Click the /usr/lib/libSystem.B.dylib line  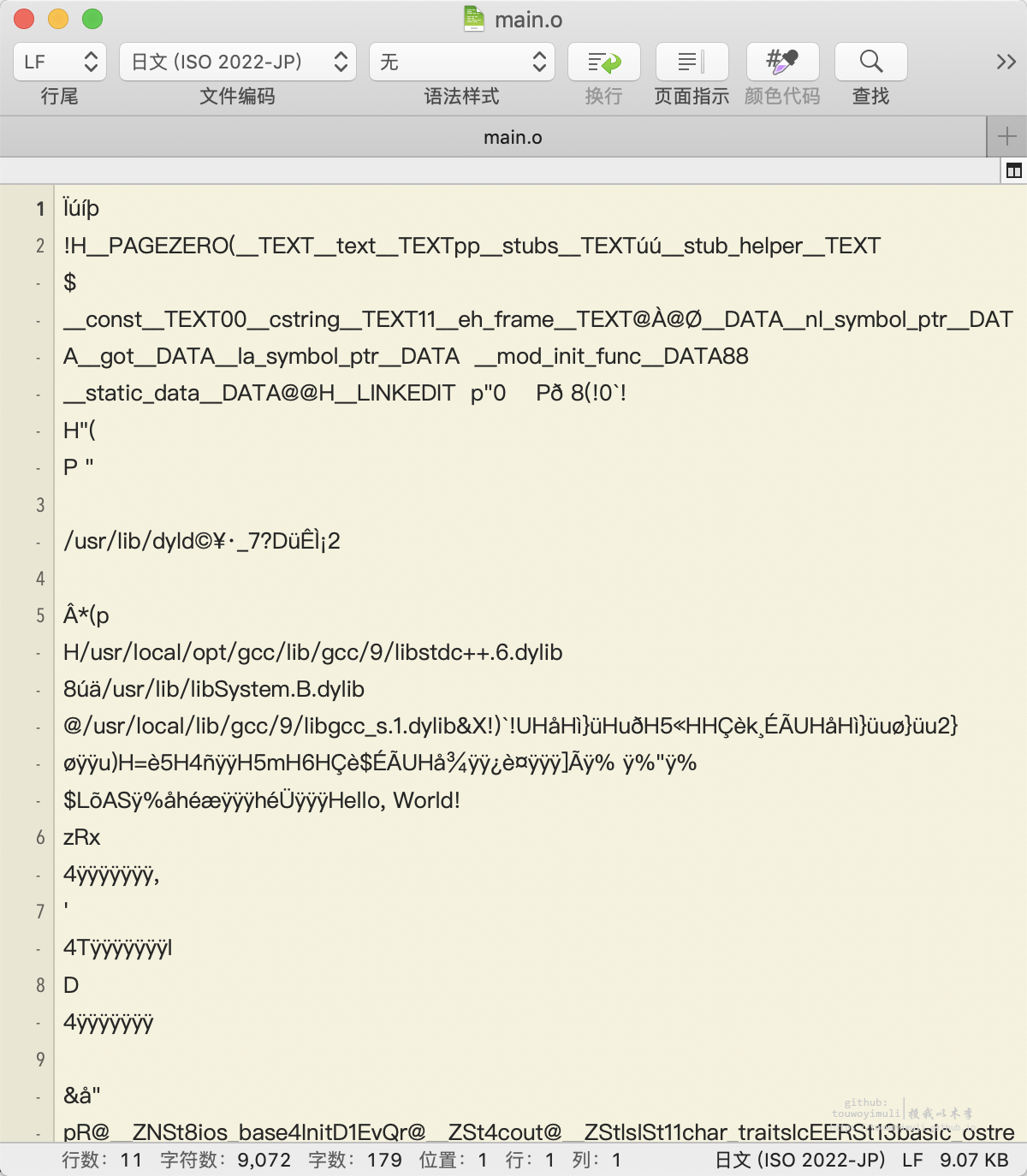click(214, 689)
